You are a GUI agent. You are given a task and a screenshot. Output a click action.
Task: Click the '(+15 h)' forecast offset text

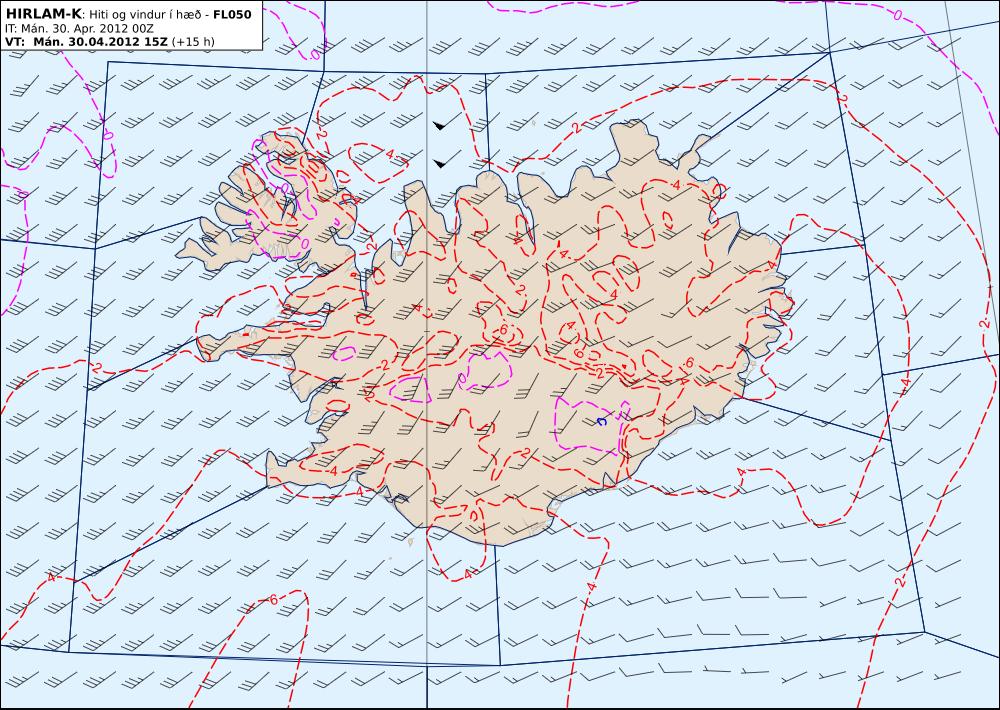193,42
